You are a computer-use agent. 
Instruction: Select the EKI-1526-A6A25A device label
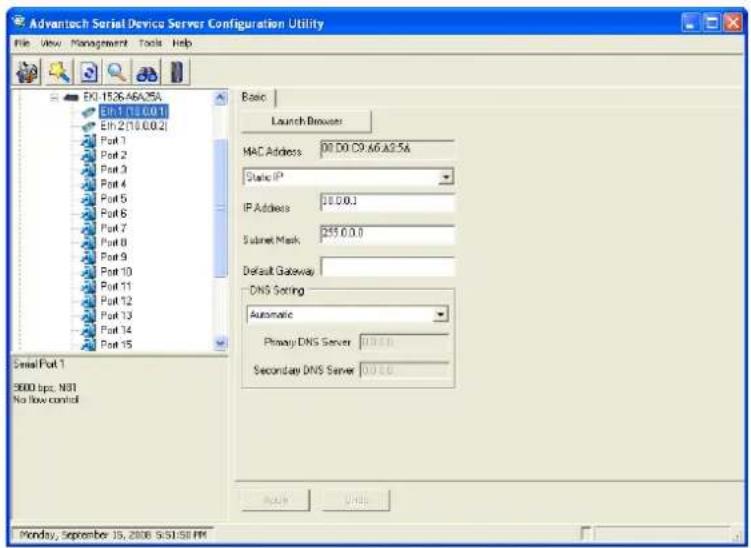122,97
